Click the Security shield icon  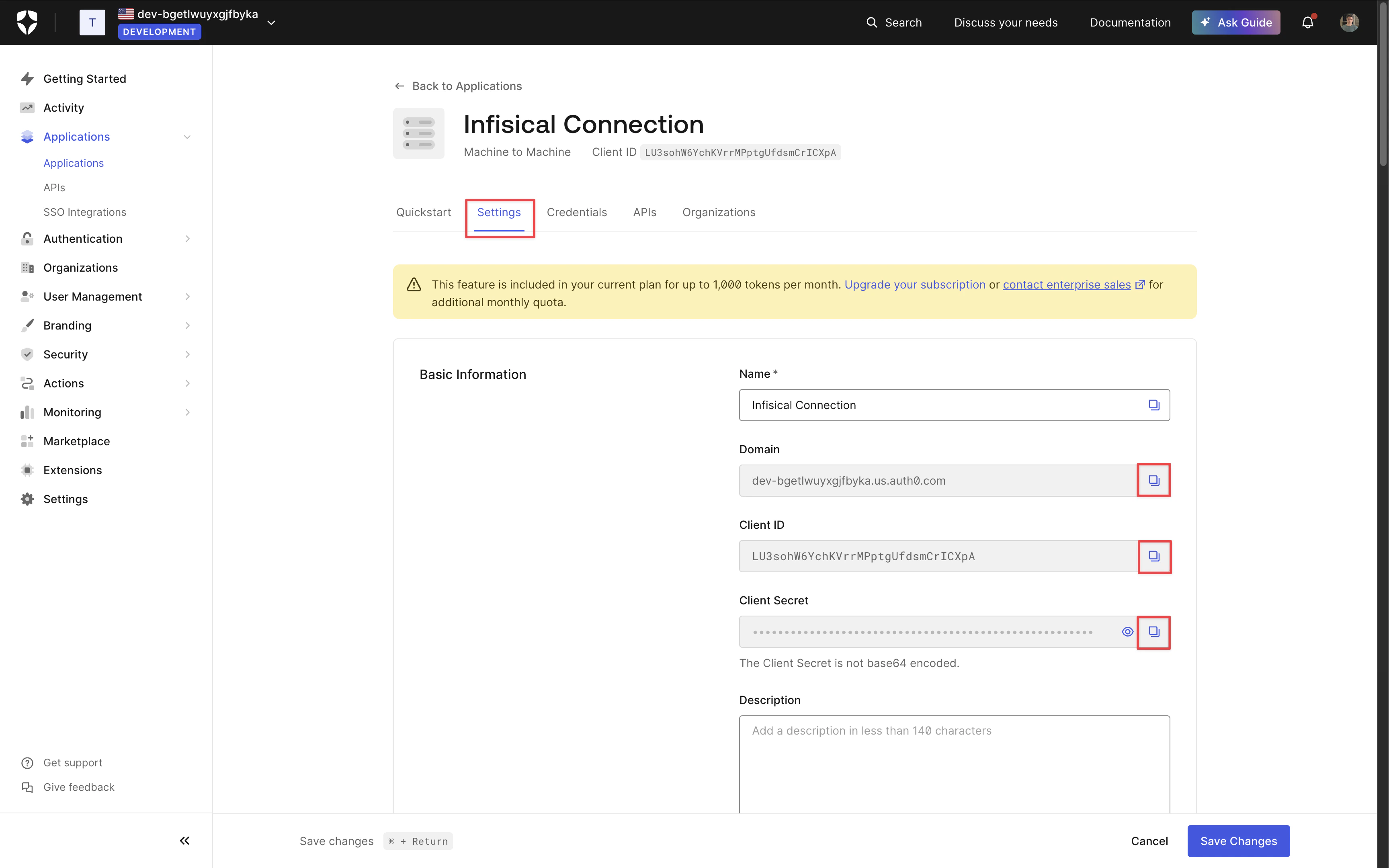tap(27, 354)
